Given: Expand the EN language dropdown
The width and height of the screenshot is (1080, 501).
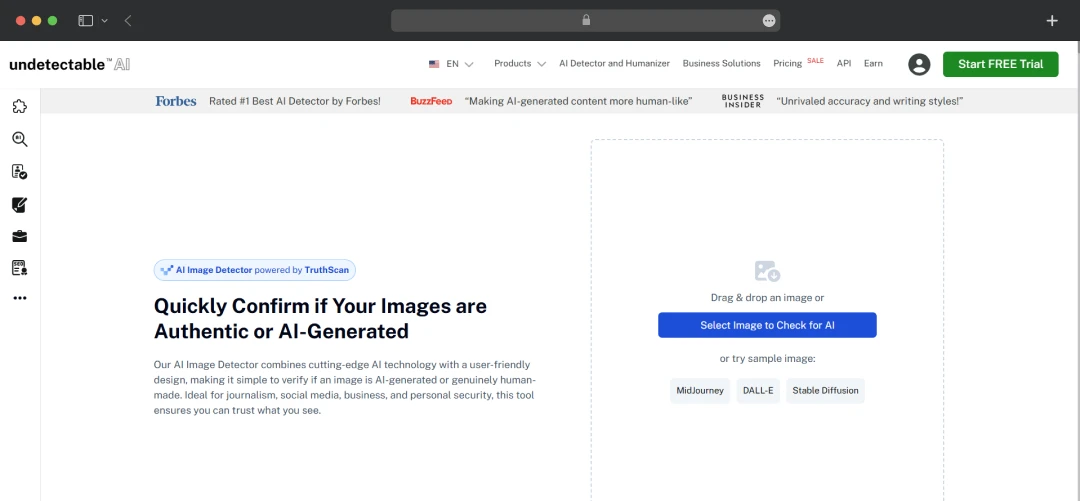Looking at the screenshot, I should click(460, 64).
